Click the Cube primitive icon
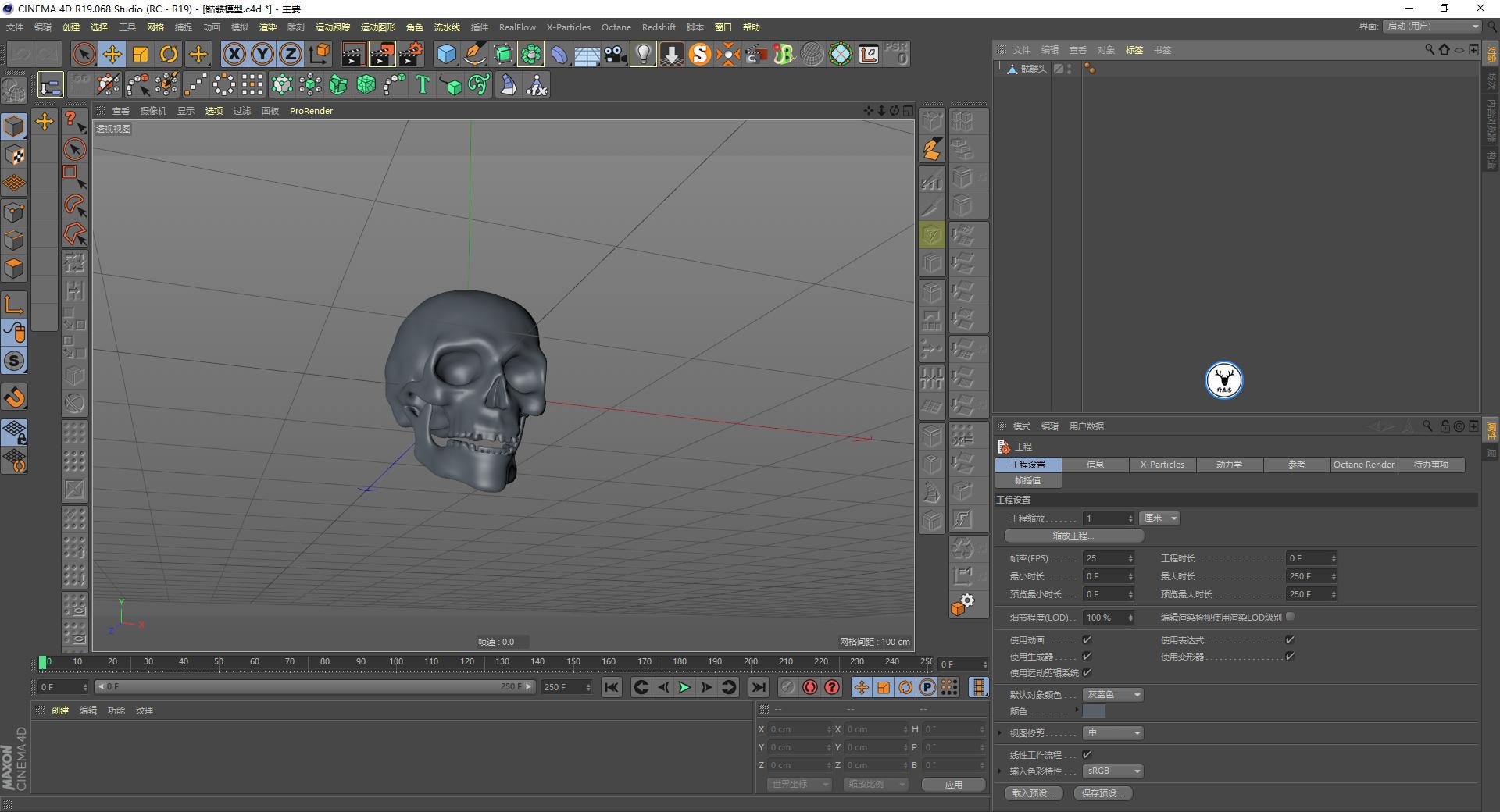 [446, 54]
